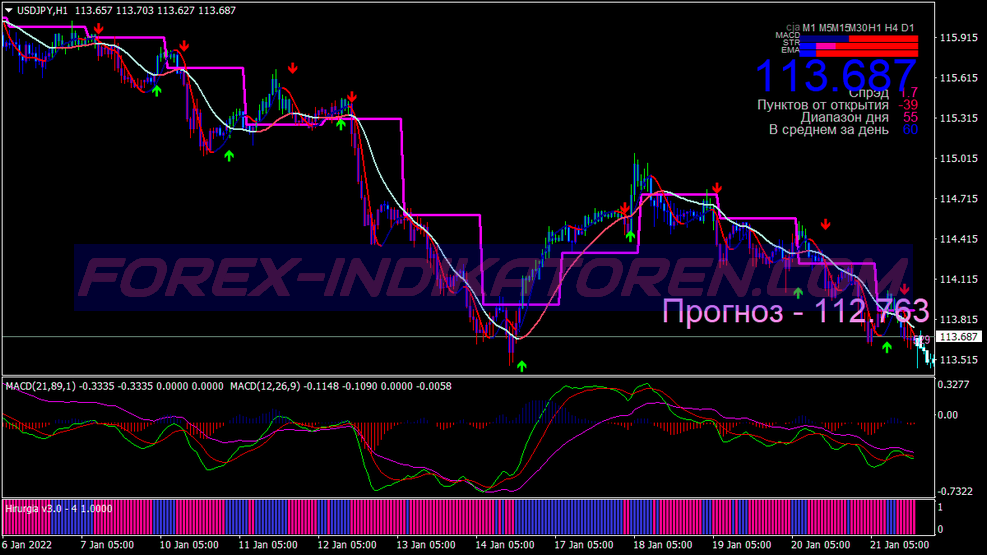Viewport: 987px width, 555px height.
Task: Click the 113.515 price axis label
Action: click(958, 360)
